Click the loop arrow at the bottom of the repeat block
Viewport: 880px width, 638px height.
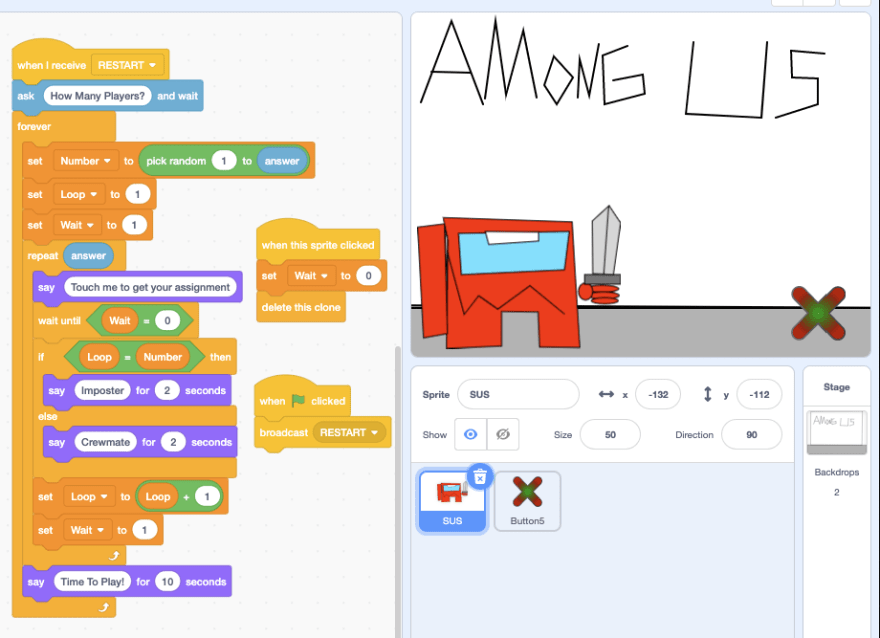click(114, 556)
